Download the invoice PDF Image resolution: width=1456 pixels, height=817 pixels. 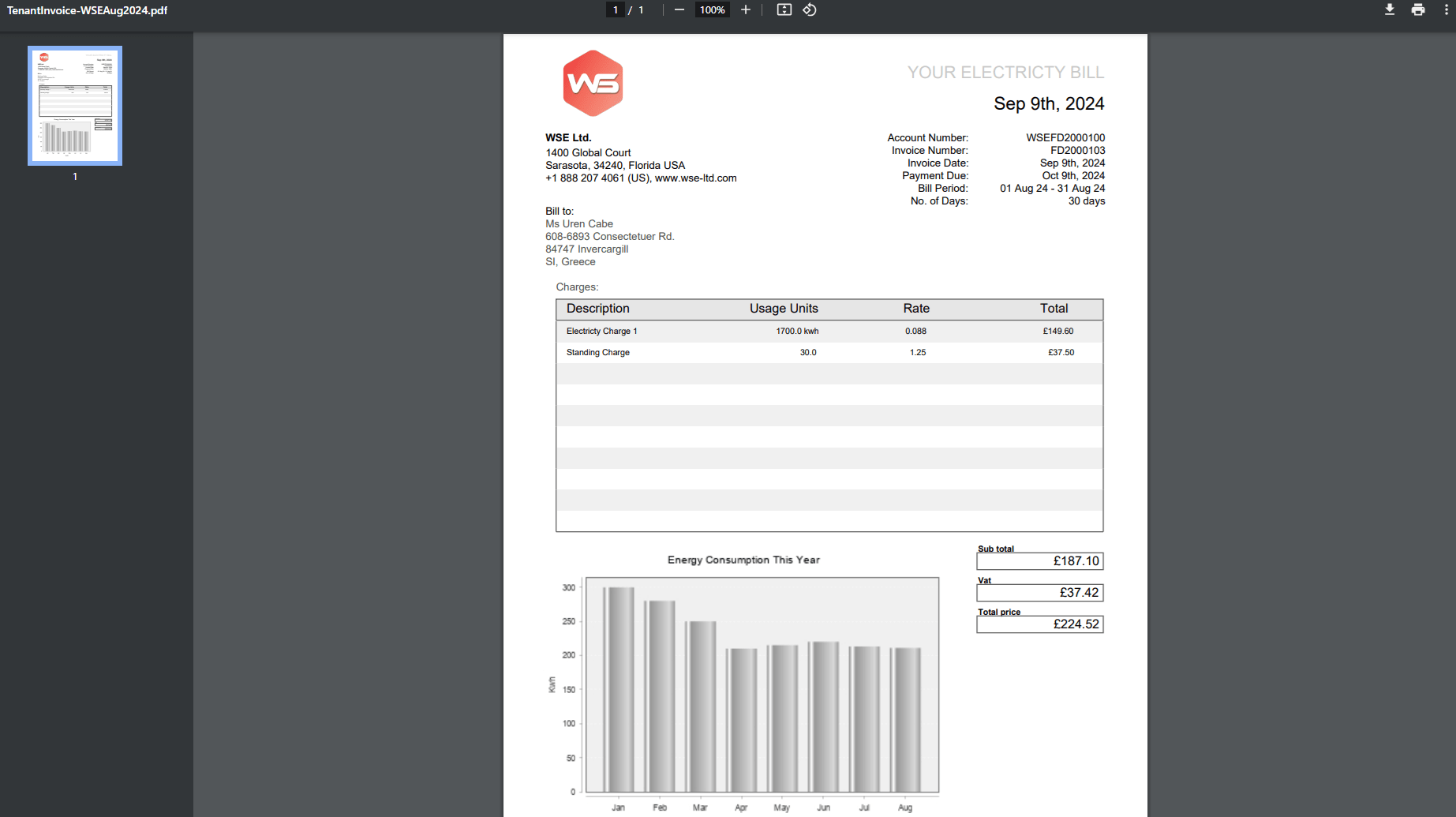tap(1390, 10)
